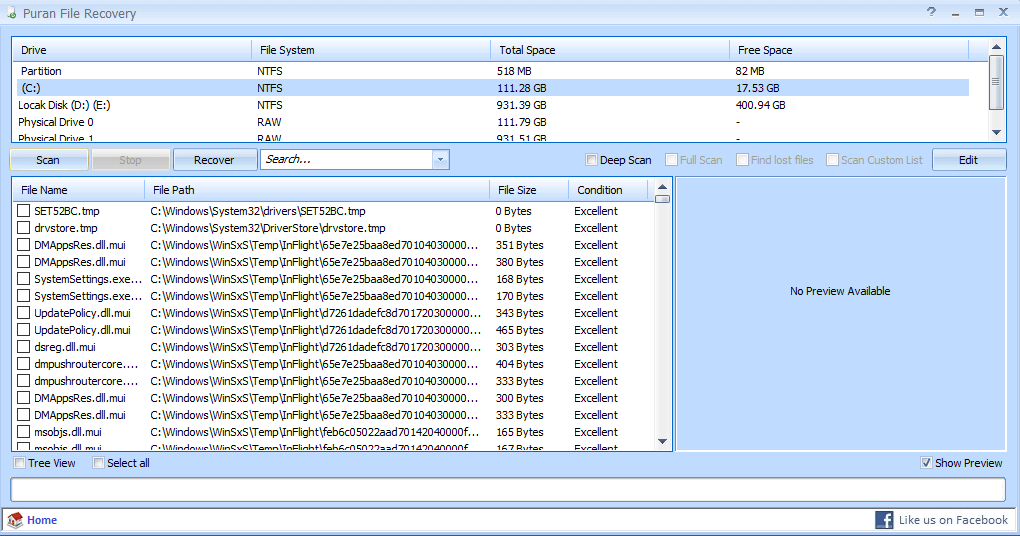
Task: Open the Search box dropdown arrow
Action: point(440,160)
